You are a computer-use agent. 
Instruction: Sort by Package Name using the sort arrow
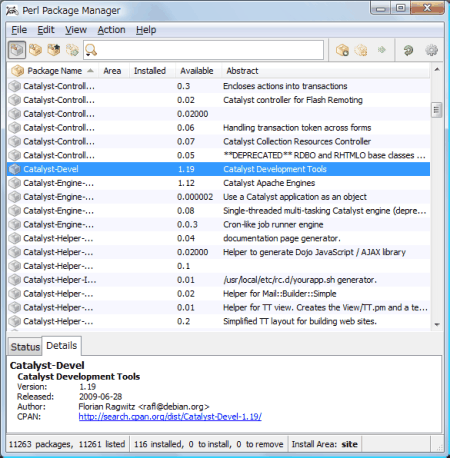pyautogui.click(x=90, y=71)
